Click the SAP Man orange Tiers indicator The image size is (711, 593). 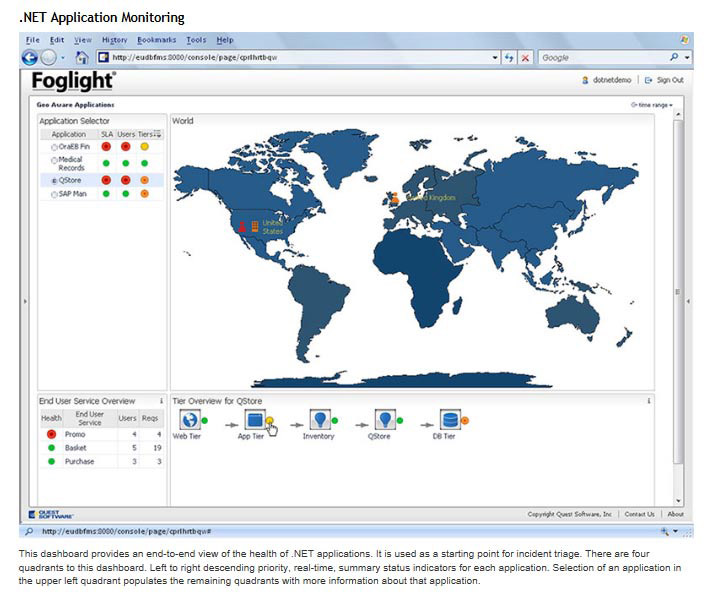pyautogui.click(x=144, y=194)
